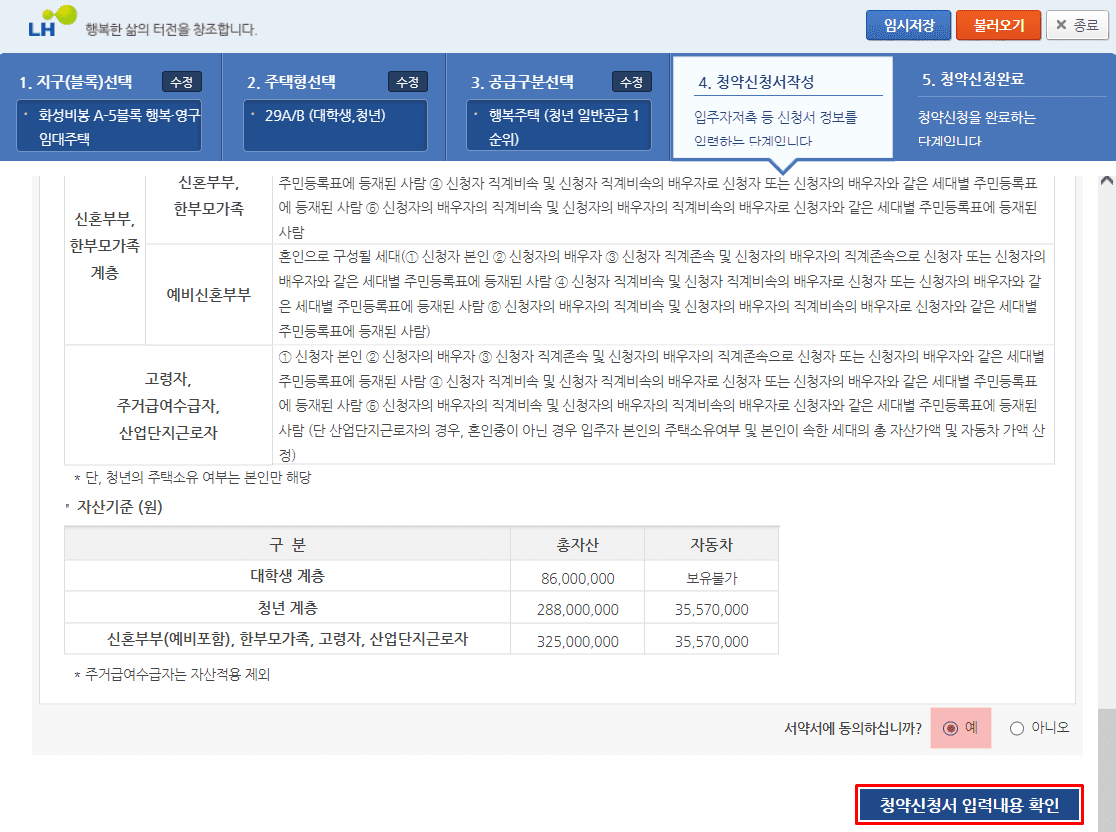Click the 화성비봉 A-5블록 selection box

[110, 126]
